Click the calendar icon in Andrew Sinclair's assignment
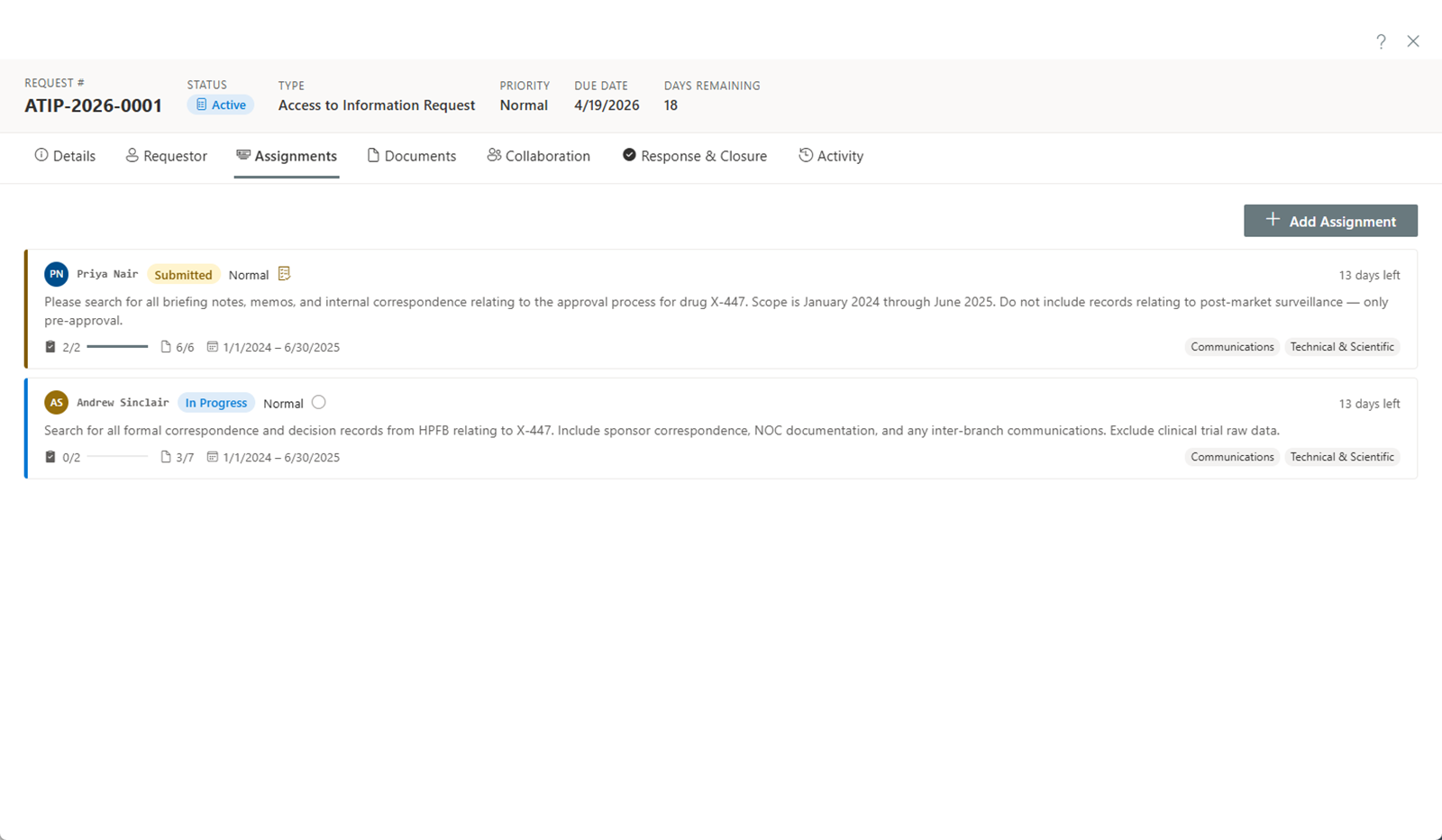The image size is (1442, 840). pos(213,457)
